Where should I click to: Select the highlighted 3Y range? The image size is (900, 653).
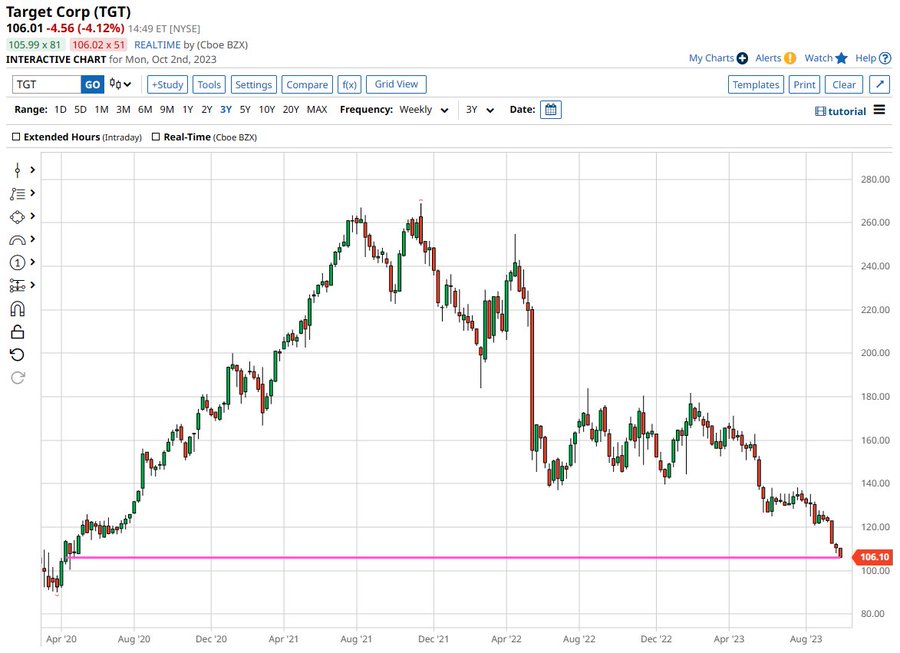(226, 110)
